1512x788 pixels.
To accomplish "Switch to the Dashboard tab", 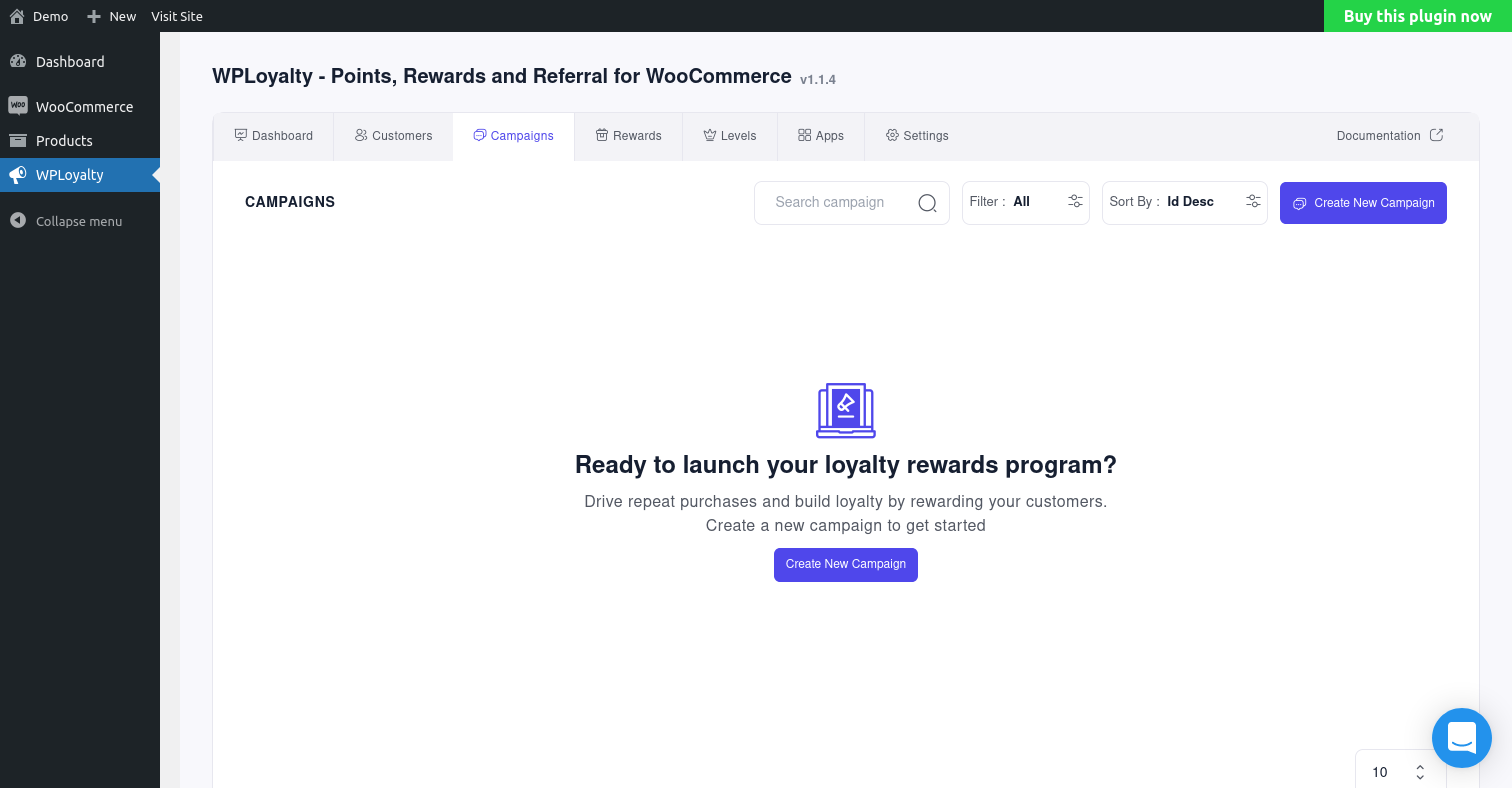I will click(x=273, y=136).
